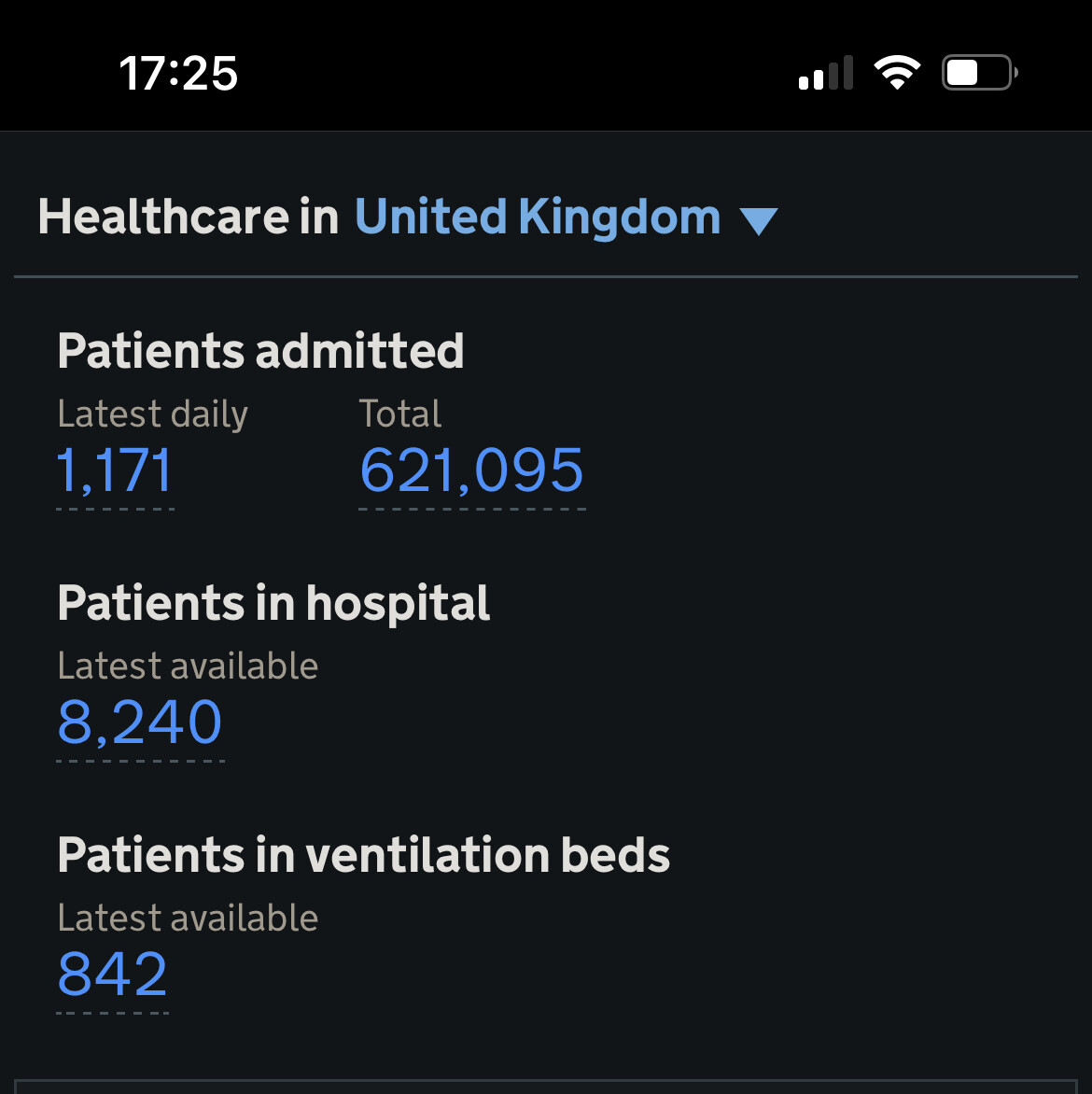Select the Patients in ventilation beds heading
This screenshot has width=1092, height=1094.
tap(364, 856)
